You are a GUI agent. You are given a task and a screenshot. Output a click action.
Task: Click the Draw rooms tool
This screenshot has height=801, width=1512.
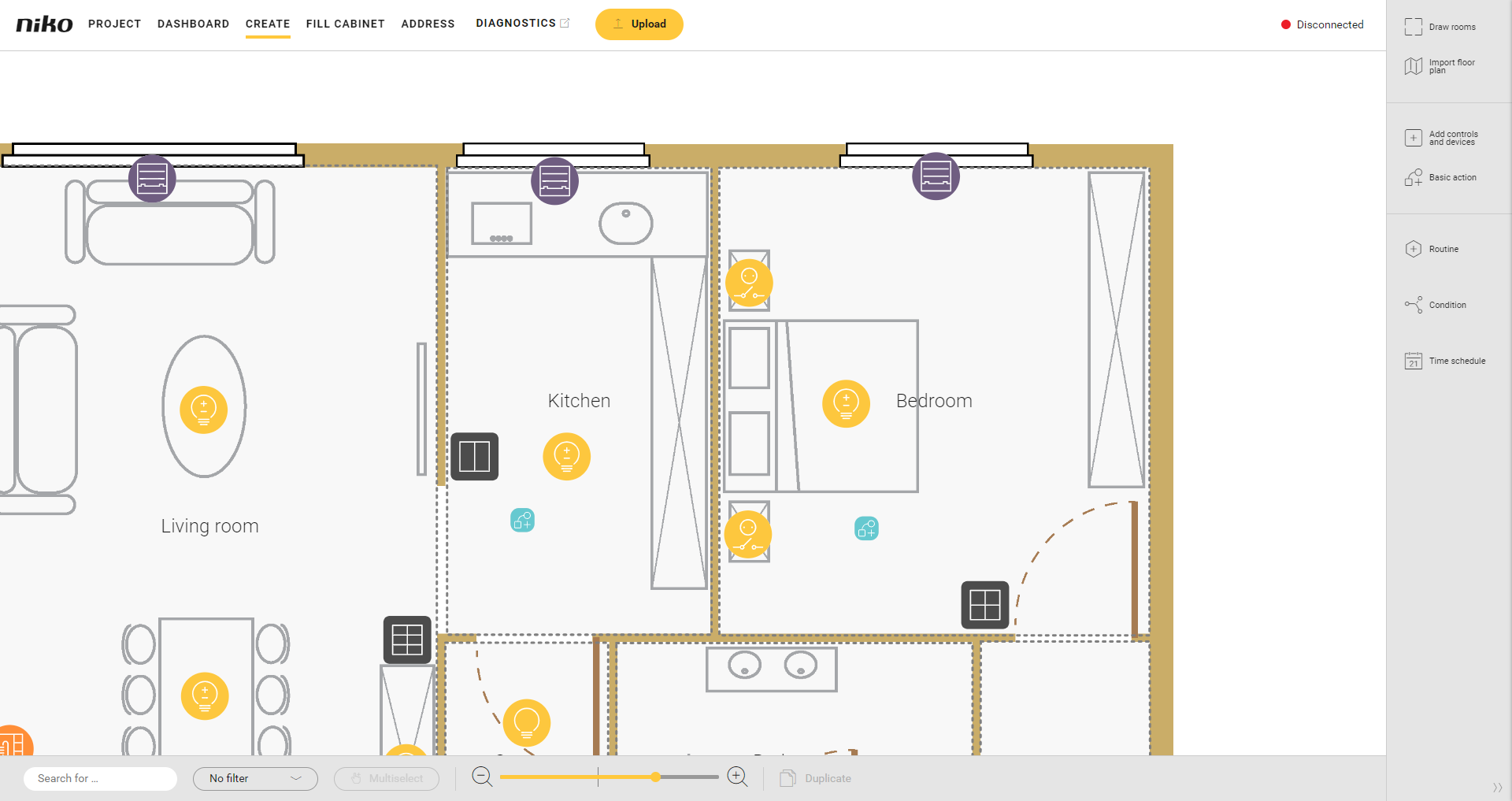pos(1440,27)
